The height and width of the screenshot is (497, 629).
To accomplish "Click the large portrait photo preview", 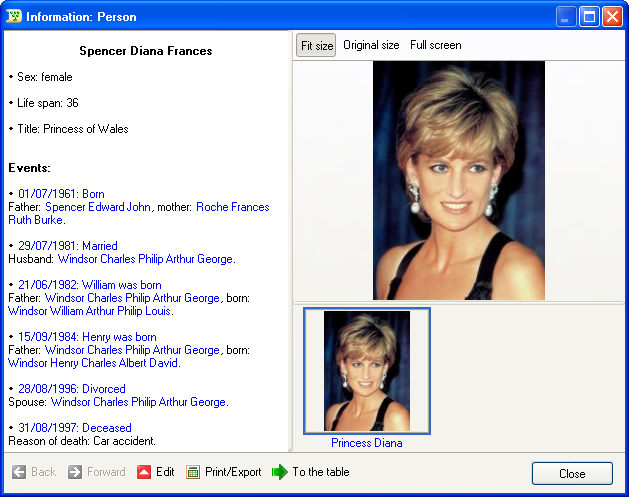I will click(459, 181).
